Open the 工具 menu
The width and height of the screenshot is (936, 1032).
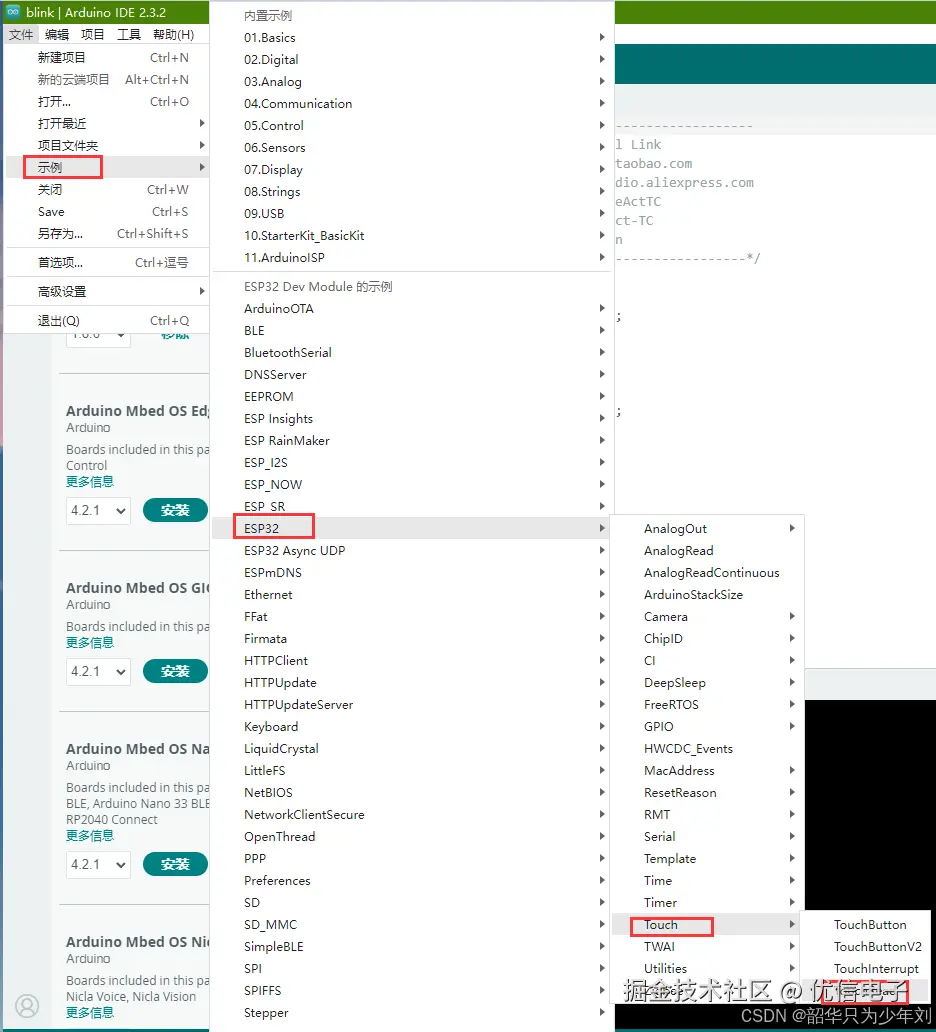coord(128,34)
